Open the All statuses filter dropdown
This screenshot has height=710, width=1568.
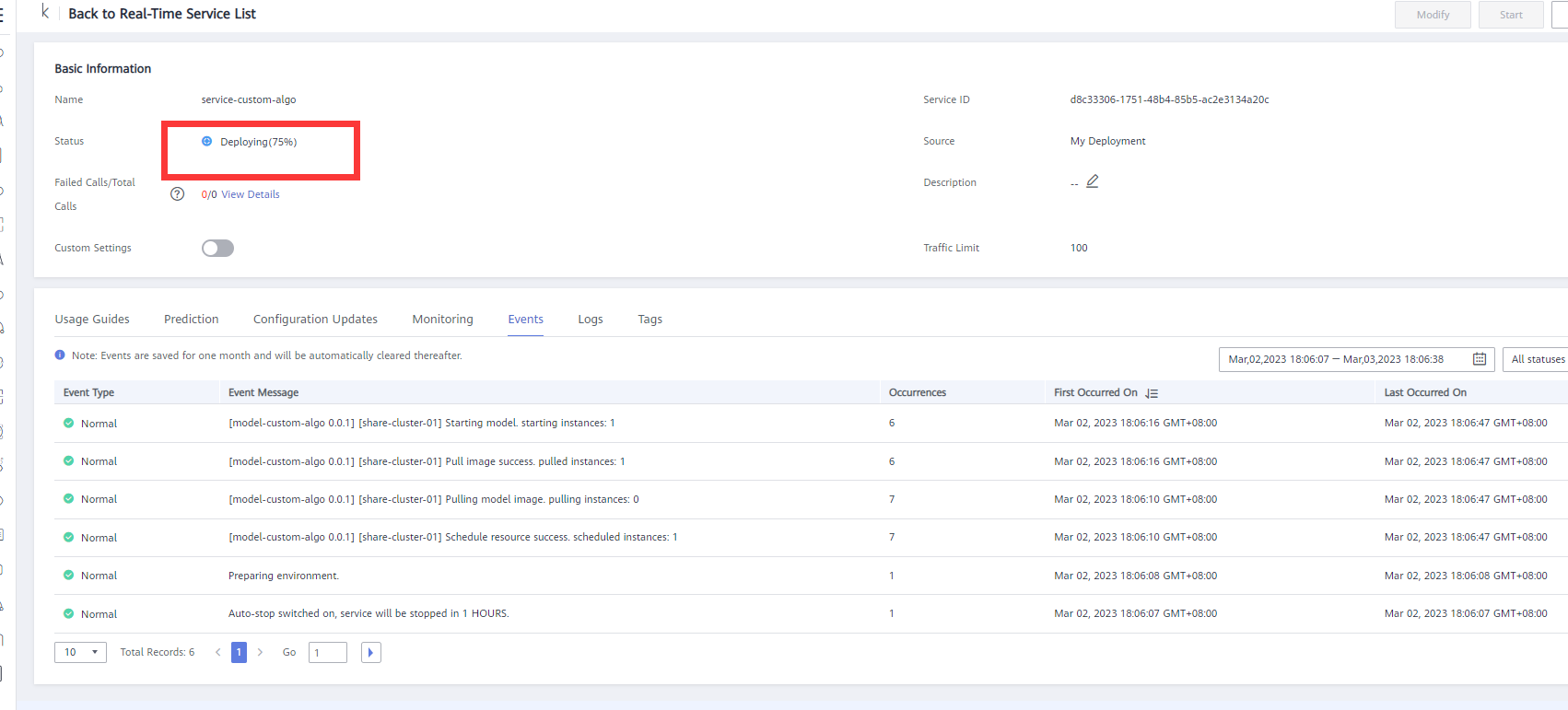[x=1537, y=359]
